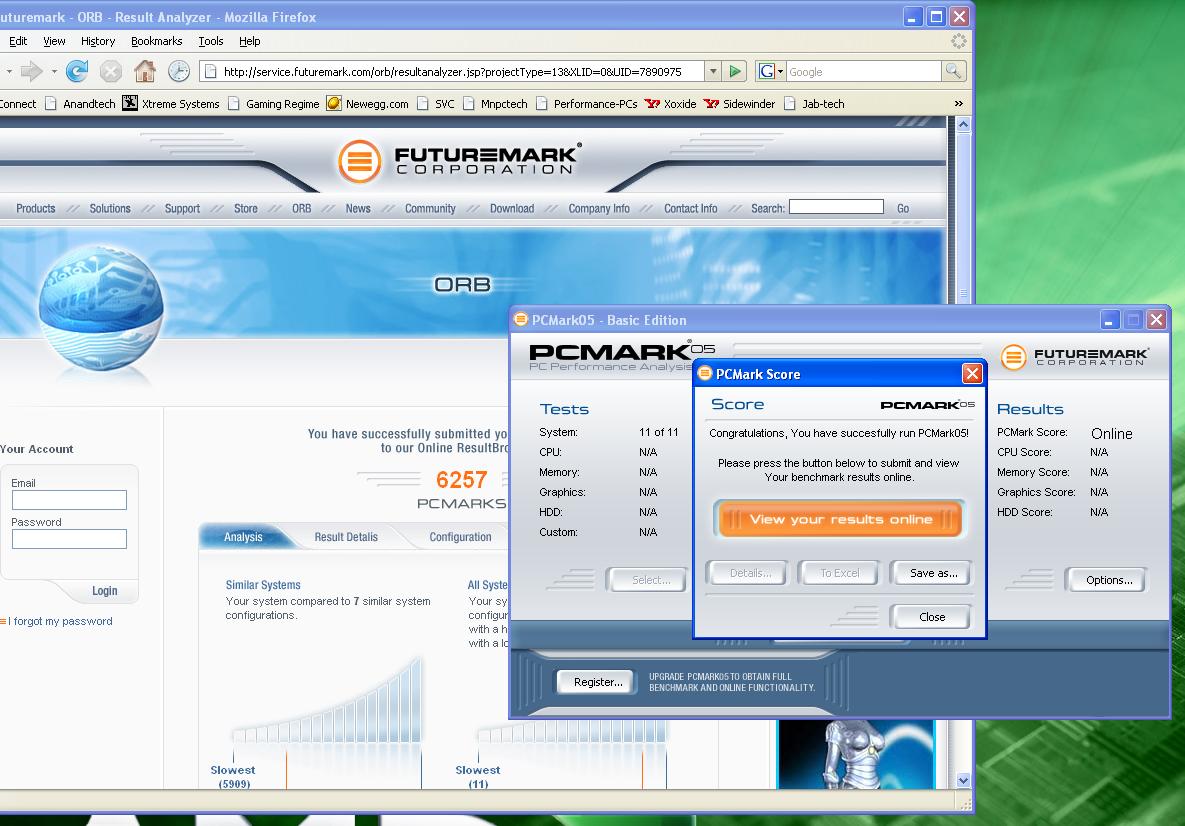Open Performance-PCs bookmark

point(586,104)
